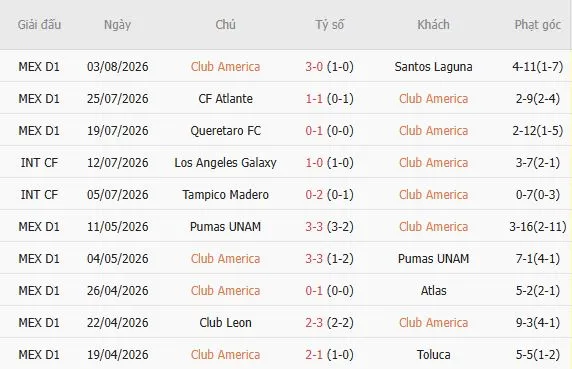Select the Los Angeles Galaxy team
This screenshot has height=369, width=572.
(225, 163)
